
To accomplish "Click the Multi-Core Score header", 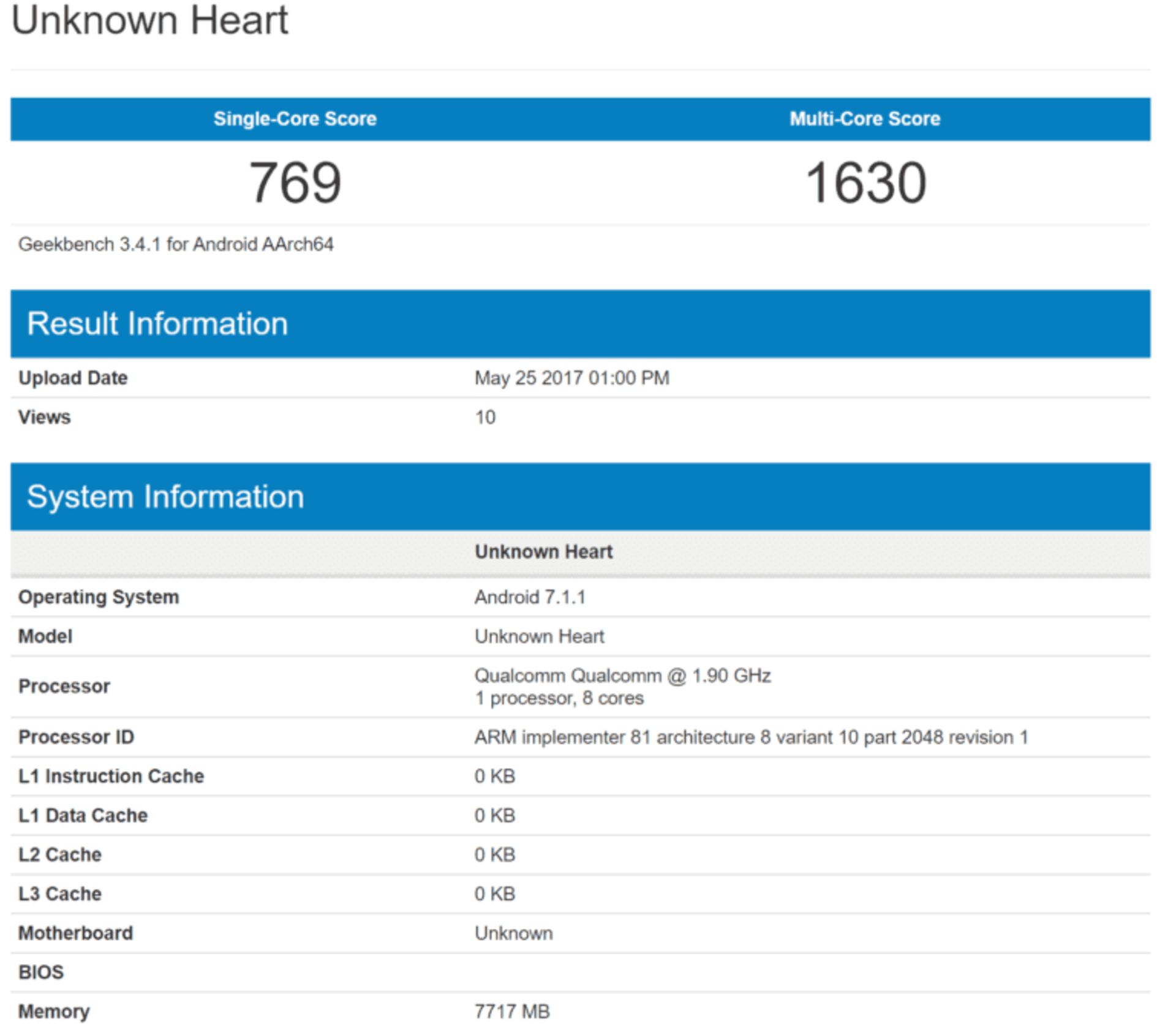I will (x=864, y=119).
